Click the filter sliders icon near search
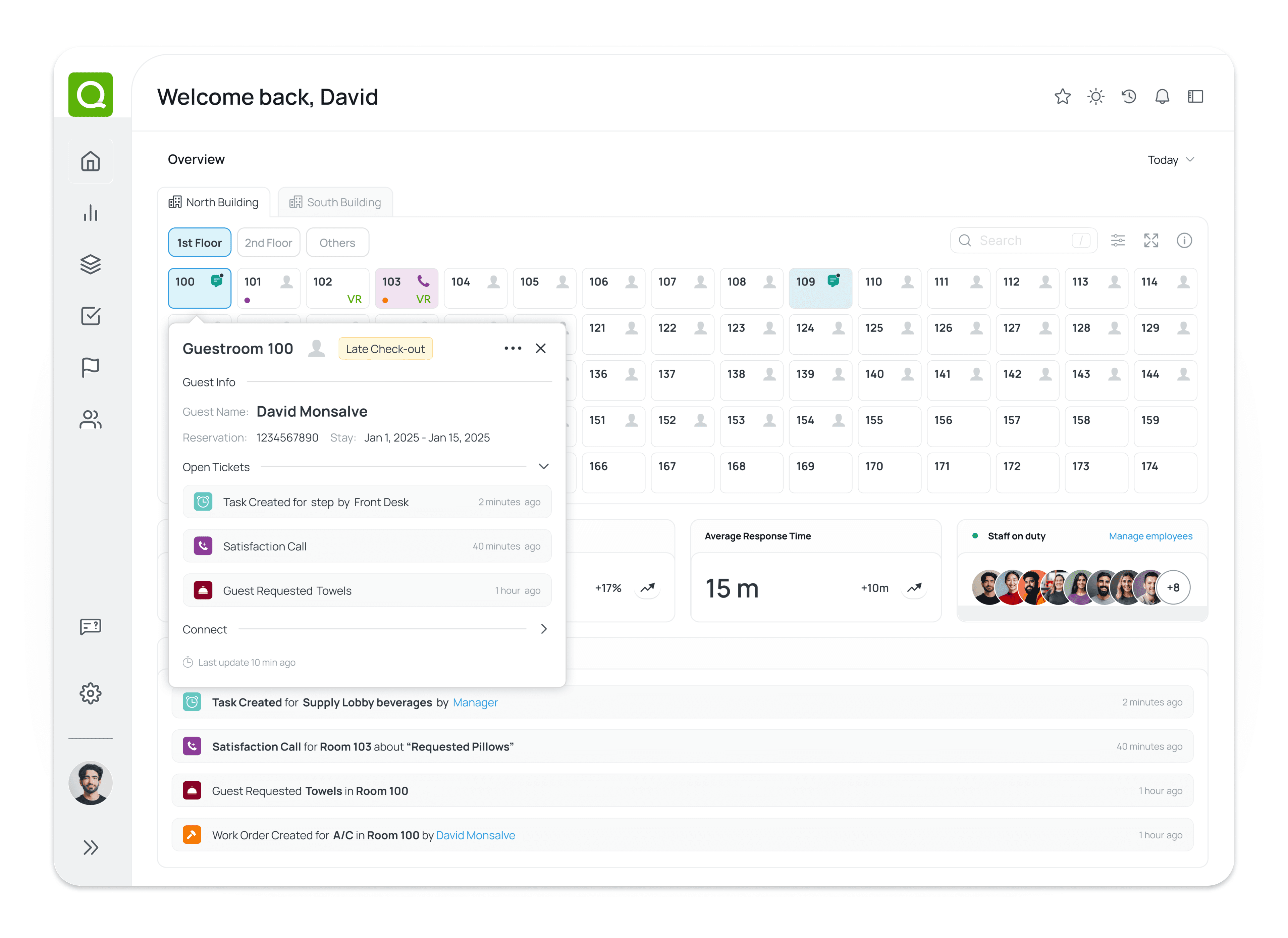Image resolution: width=1288 pixels, height=938 pixels. (1118, 240)
